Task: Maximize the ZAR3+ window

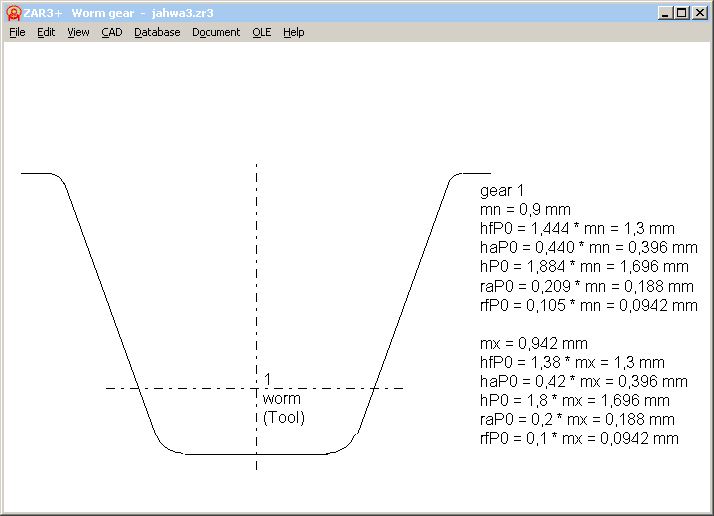Action: click(x=682, y=13)
